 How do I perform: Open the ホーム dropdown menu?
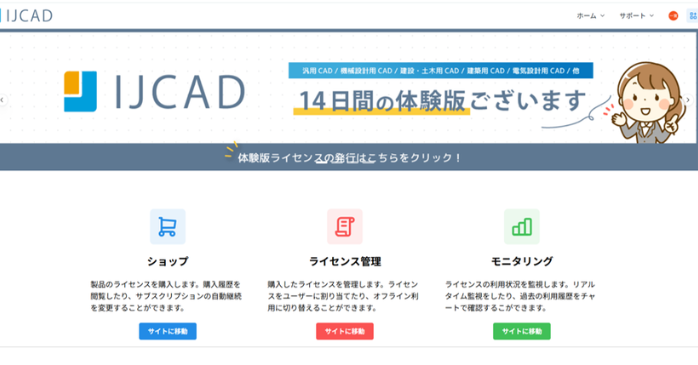(590, 16)
